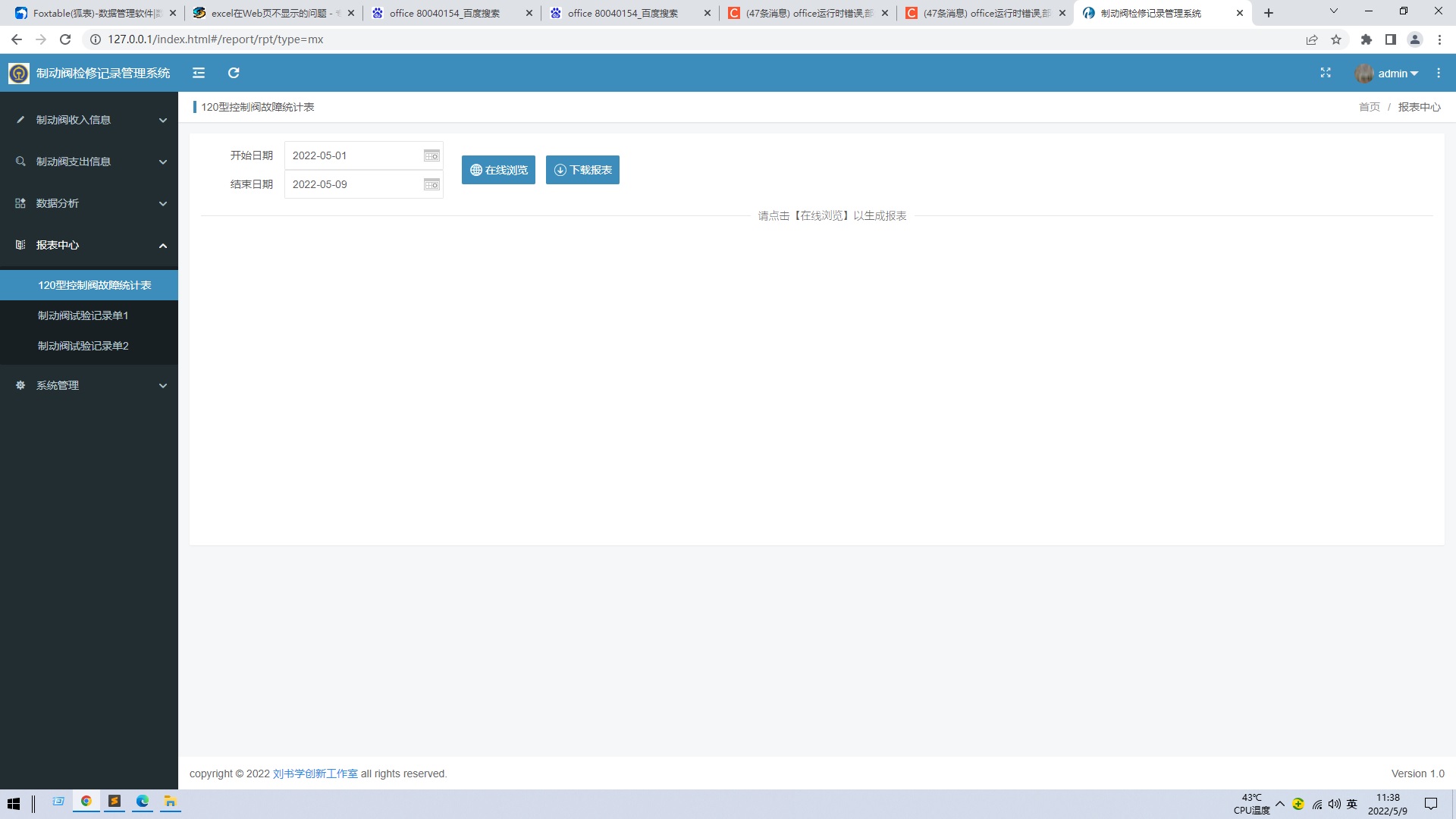Viewport: 1456px width, 819px height.
Task: Click the CPU温度 43℃ tray readout
Action: pyautogui.click(x=1252, y=804)
